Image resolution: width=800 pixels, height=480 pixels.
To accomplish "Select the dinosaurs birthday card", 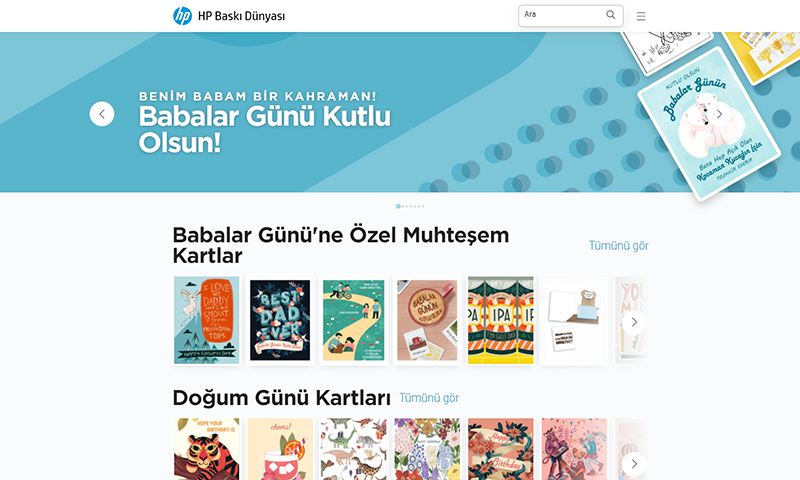I will coord(354,449).
